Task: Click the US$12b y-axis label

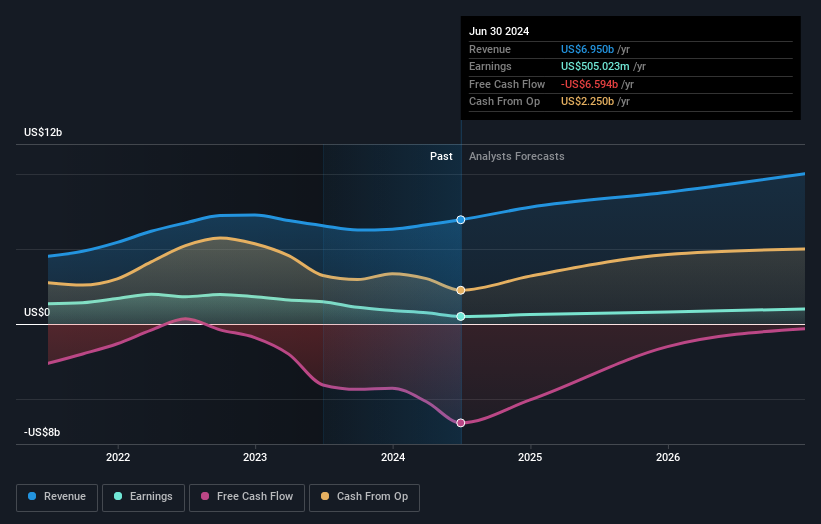Action: (43, 132)
